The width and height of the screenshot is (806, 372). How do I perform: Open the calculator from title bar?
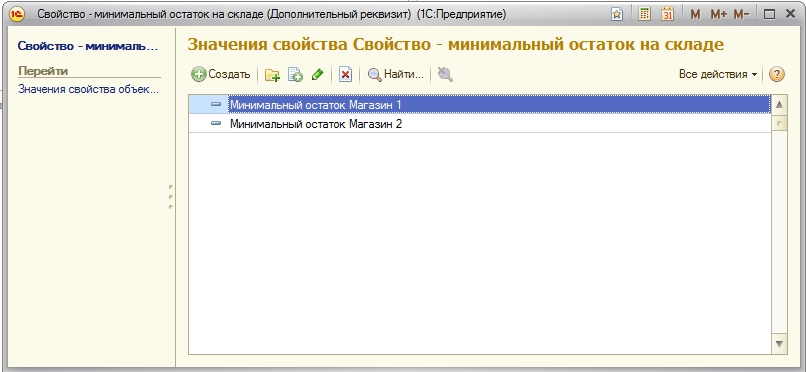(x=645, y=14)
